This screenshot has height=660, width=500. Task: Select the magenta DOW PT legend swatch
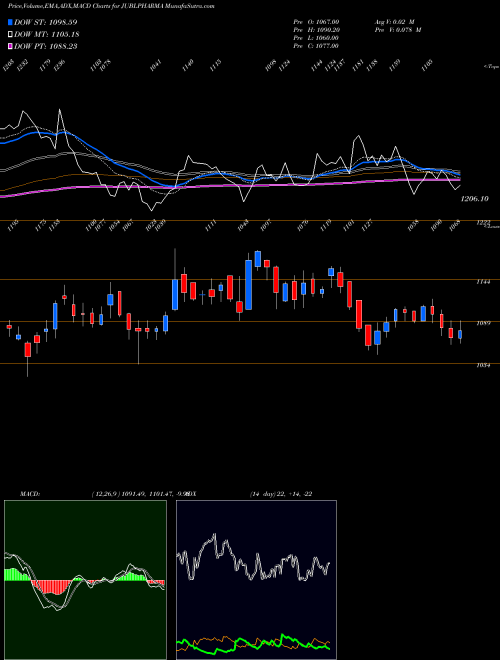10,46
